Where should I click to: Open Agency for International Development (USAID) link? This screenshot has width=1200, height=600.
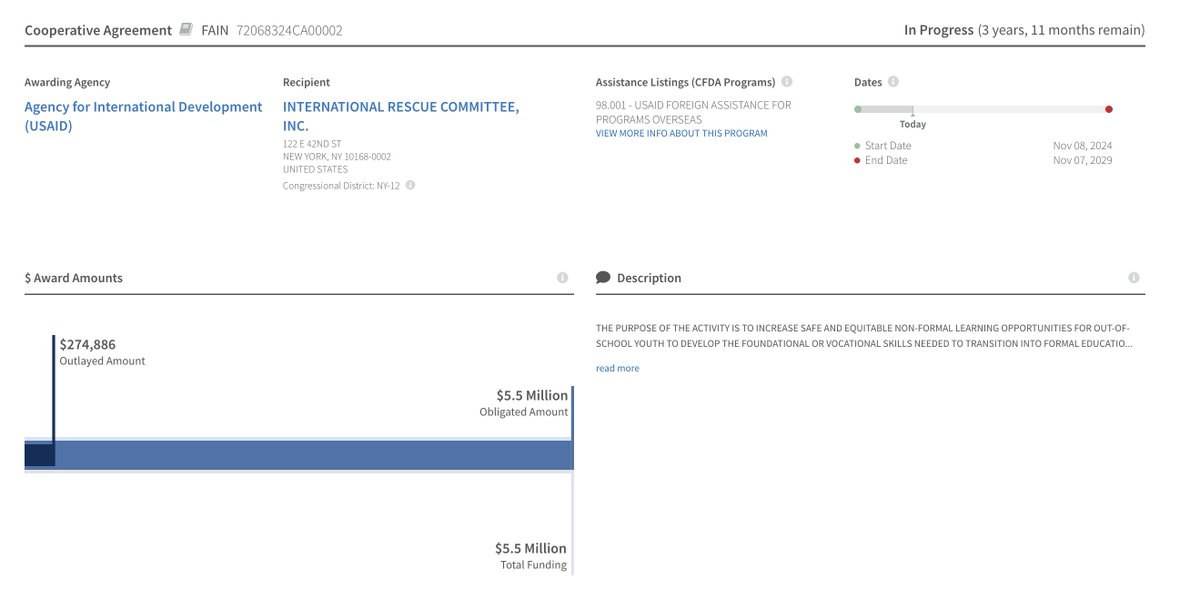[x=143, y=116]
